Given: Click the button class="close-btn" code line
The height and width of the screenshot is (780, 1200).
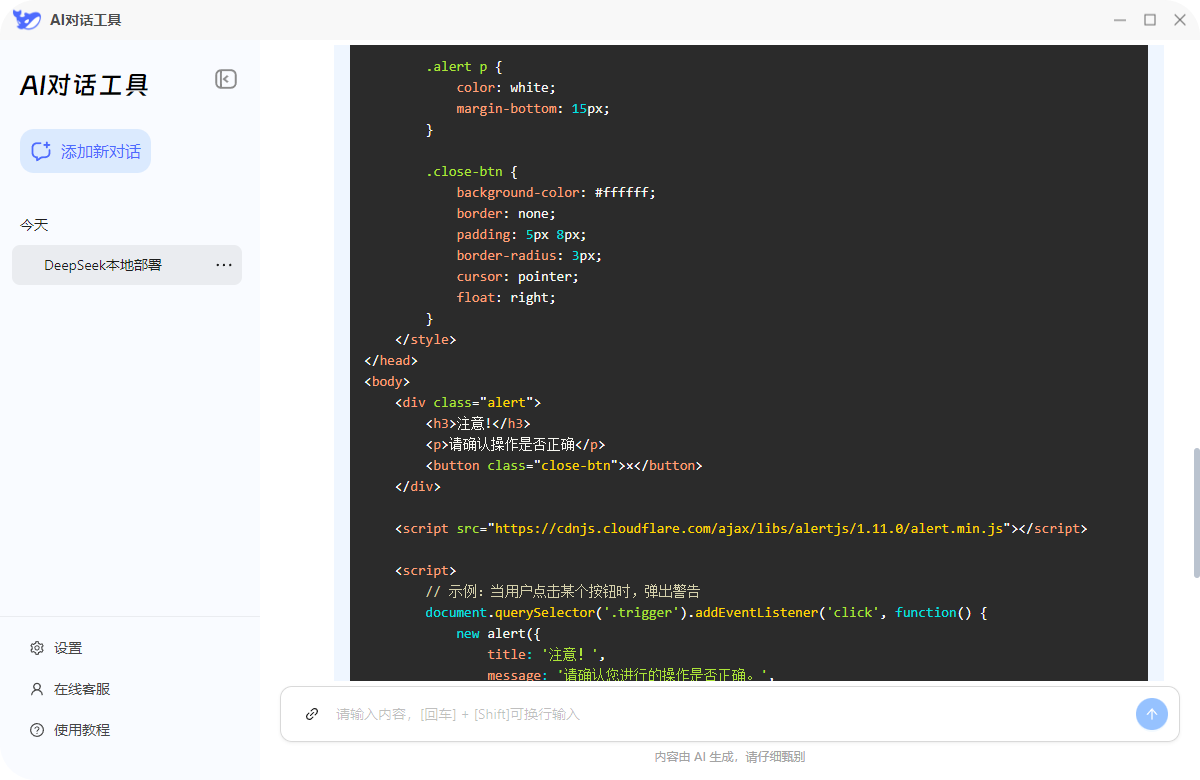Looking at the screenshot, I should [x=564, y=465].
